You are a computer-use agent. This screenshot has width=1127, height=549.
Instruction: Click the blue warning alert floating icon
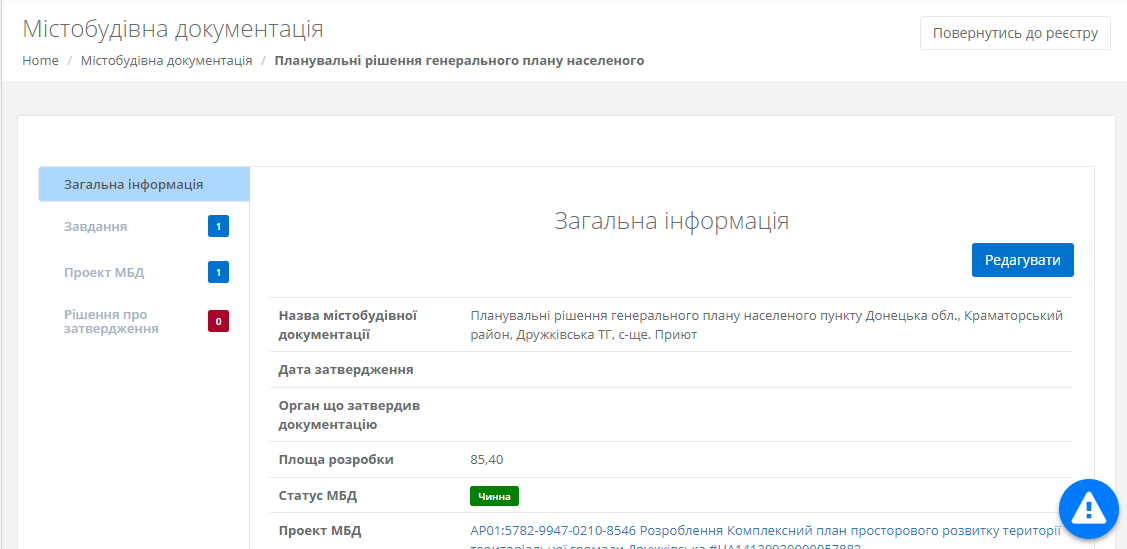point(1087,509)
